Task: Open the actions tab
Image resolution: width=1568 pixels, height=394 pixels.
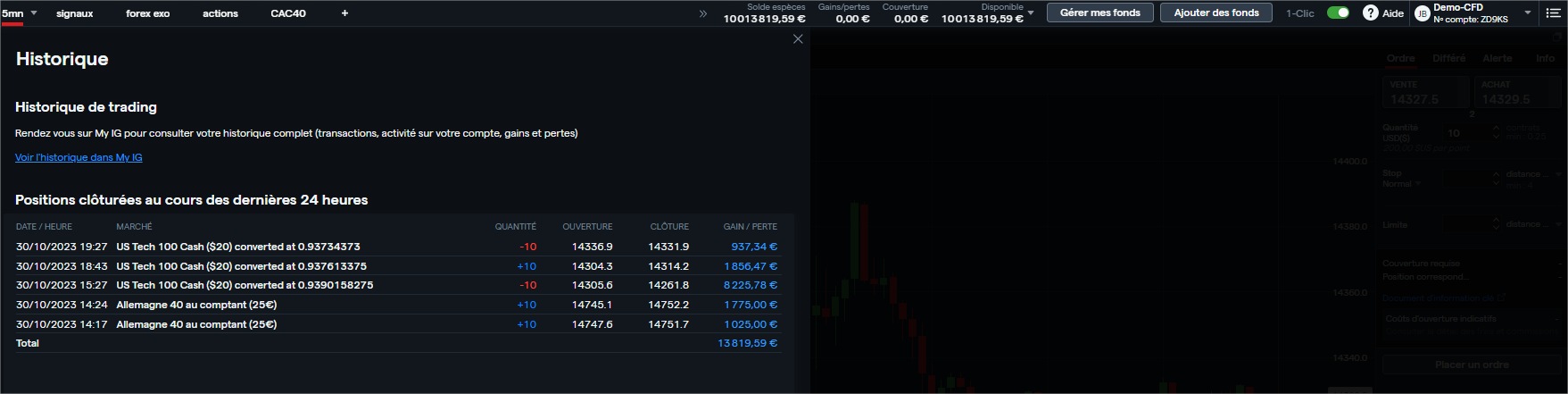Action: pyautogui.click(x=220, y=13)
